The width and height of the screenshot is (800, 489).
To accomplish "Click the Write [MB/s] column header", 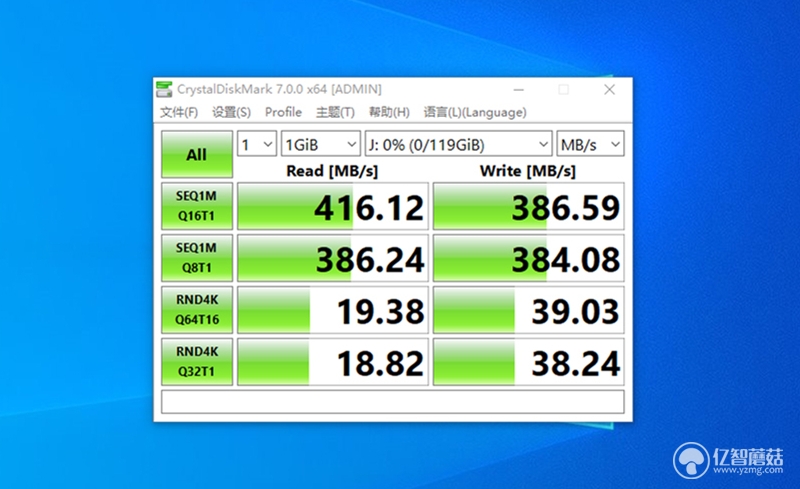I will [528, 171].
